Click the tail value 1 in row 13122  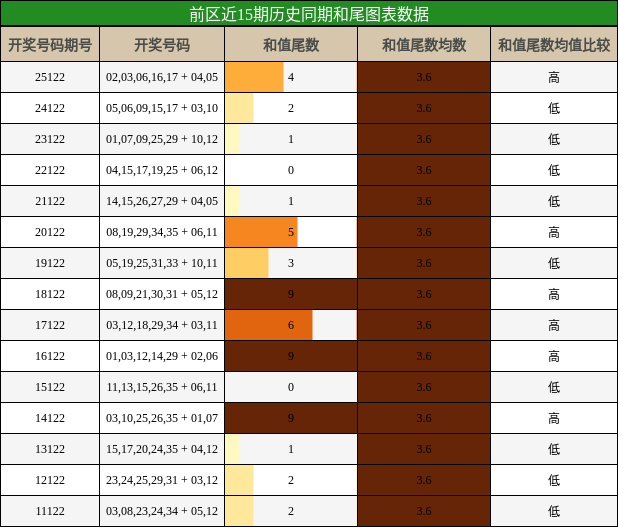(x=291, y=449)
